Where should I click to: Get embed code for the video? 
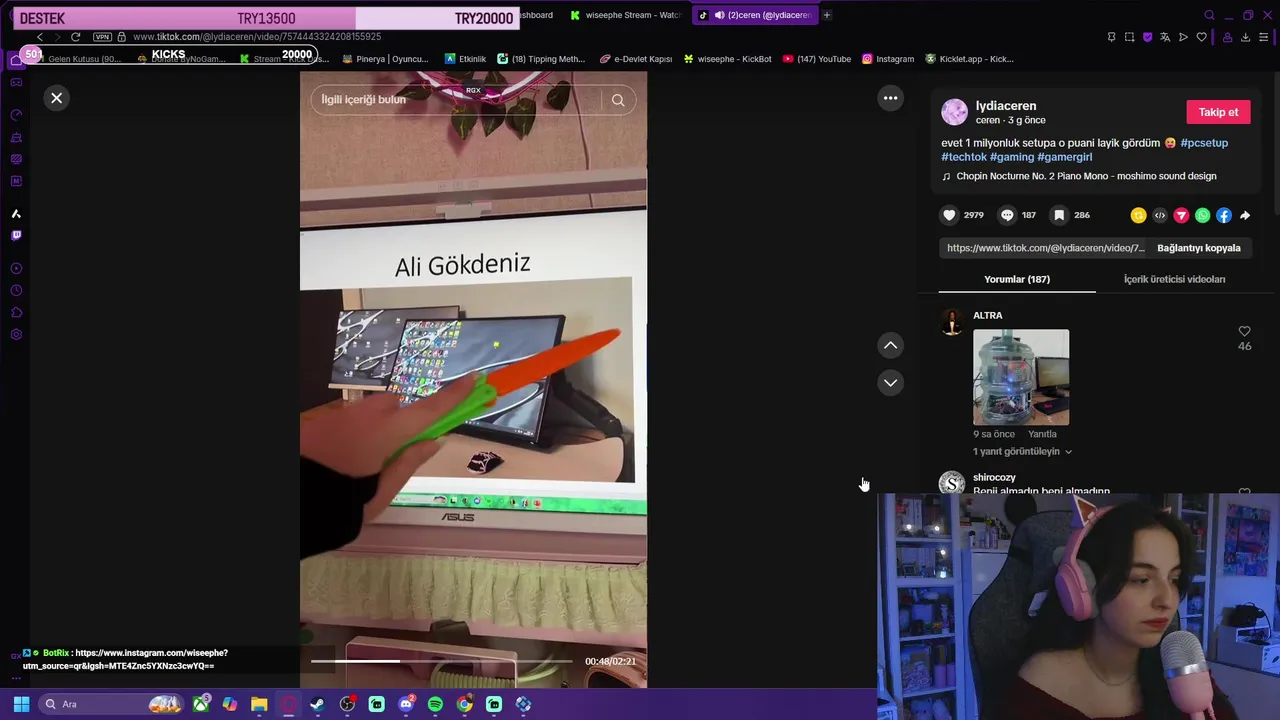[1160, 215]
